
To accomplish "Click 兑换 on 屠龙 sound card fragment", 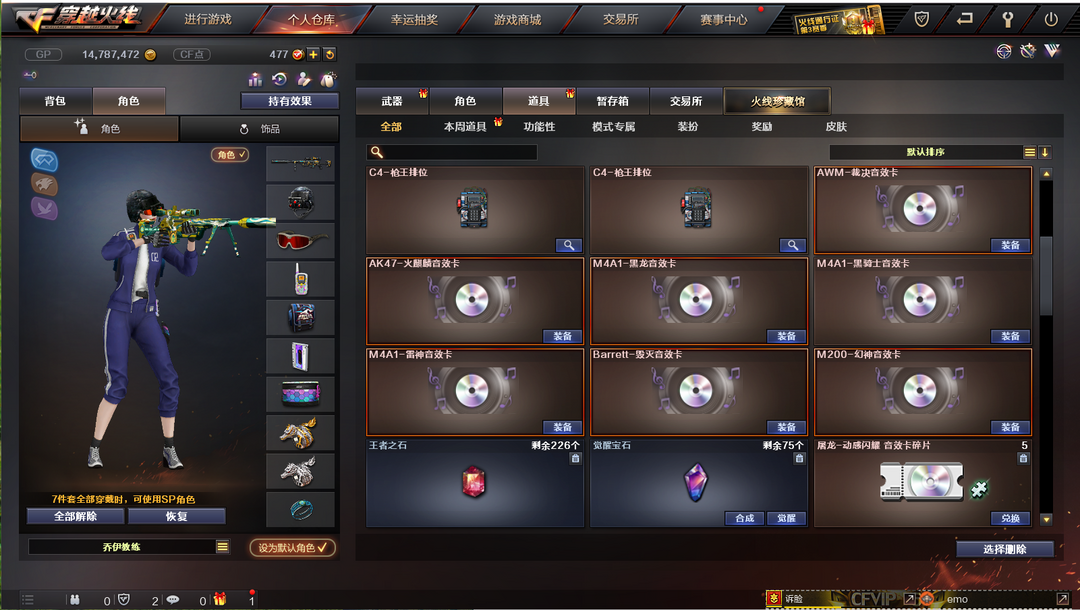I will (1010, 518).
